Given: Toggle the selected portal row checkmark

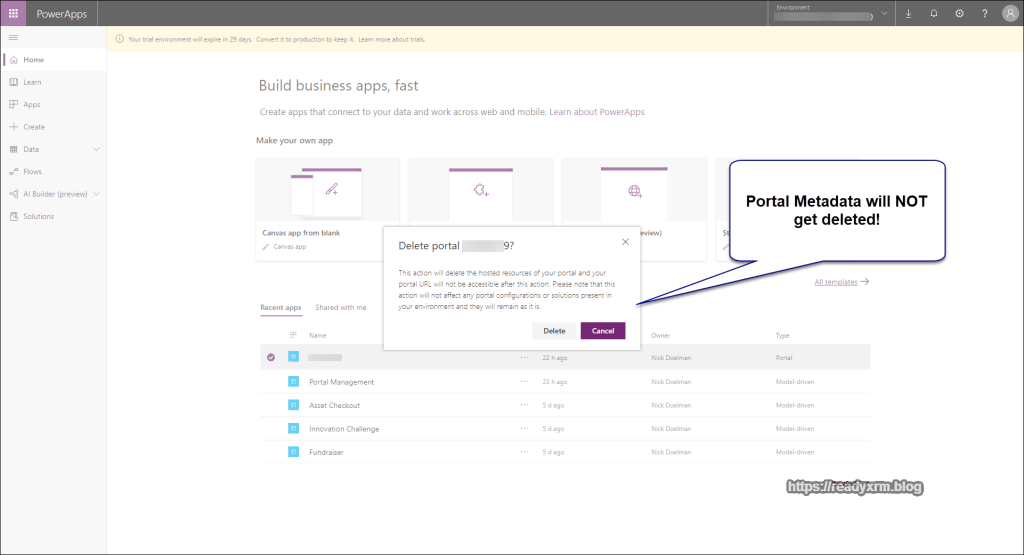Looking at the screenshot, I should coord(271,357).
